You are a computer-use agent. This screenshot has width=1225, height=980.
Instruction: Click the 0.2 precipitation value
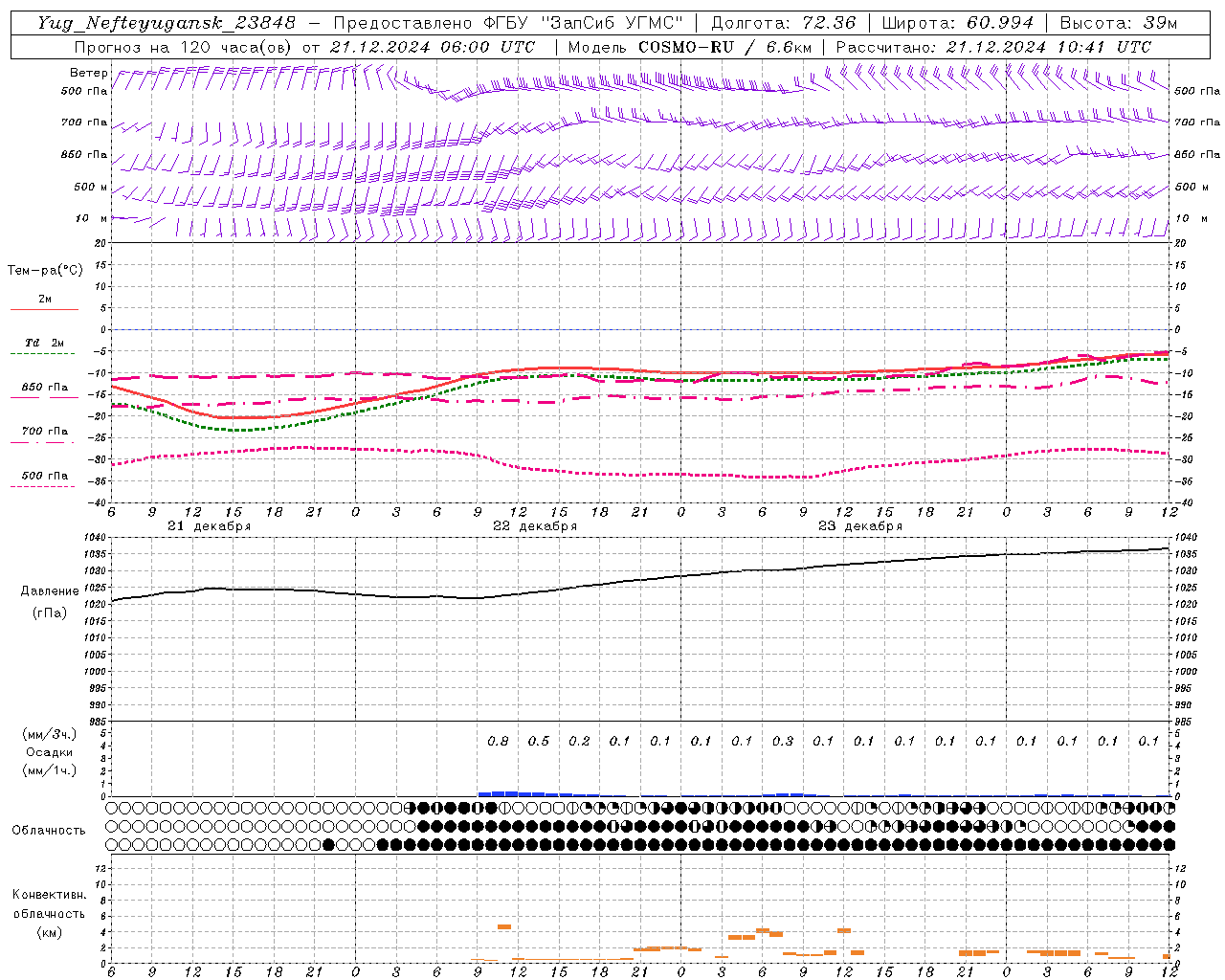click(x=579, y=742)
